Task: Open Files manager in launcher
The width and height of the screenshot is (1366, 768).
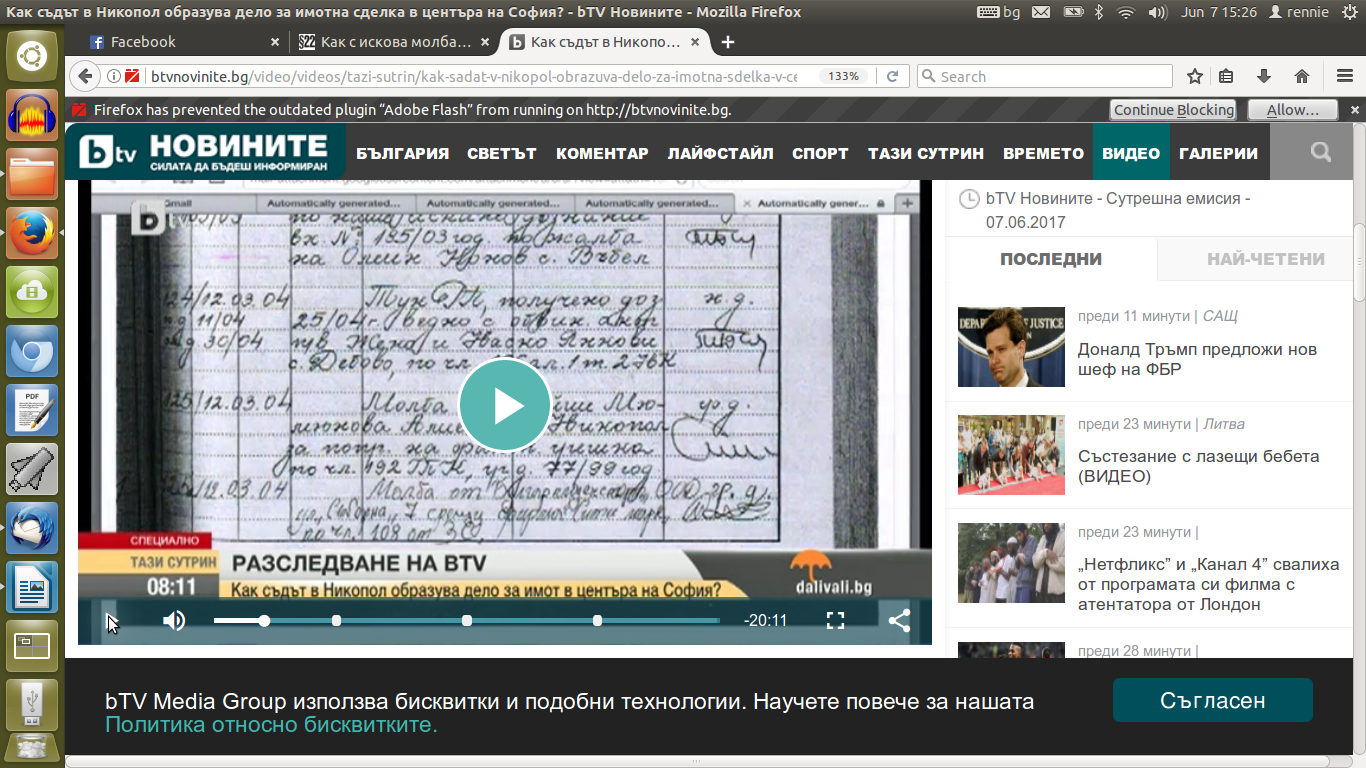Action: pyautogui.click(x=32, y=174)
